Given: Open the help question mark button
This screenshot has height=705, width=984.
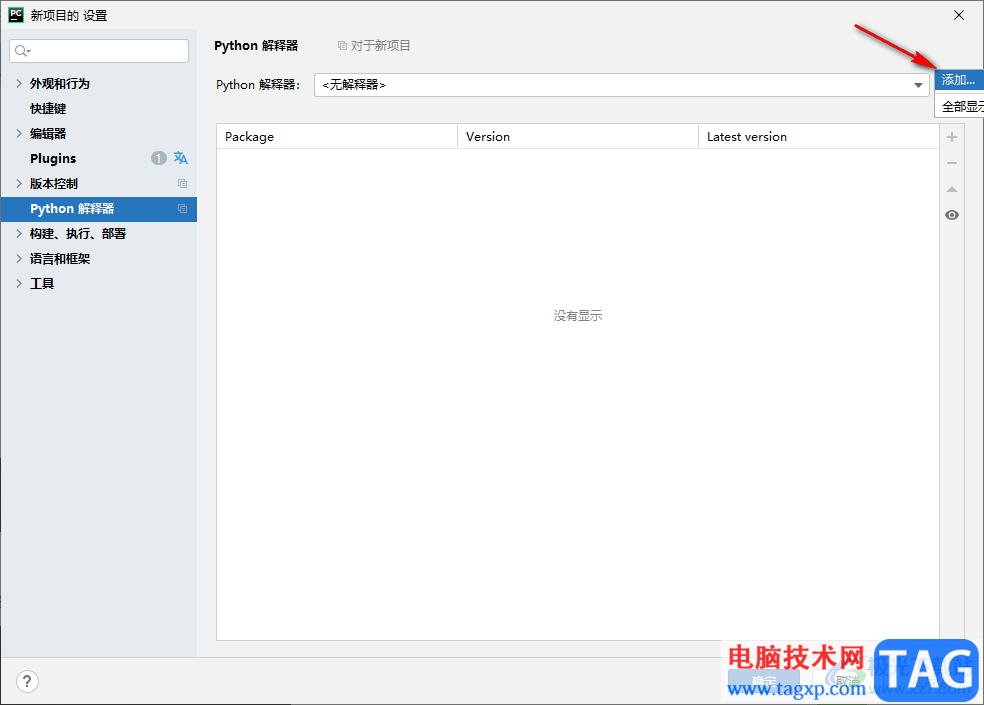Looking at the screenshot, I should [27, 681].
